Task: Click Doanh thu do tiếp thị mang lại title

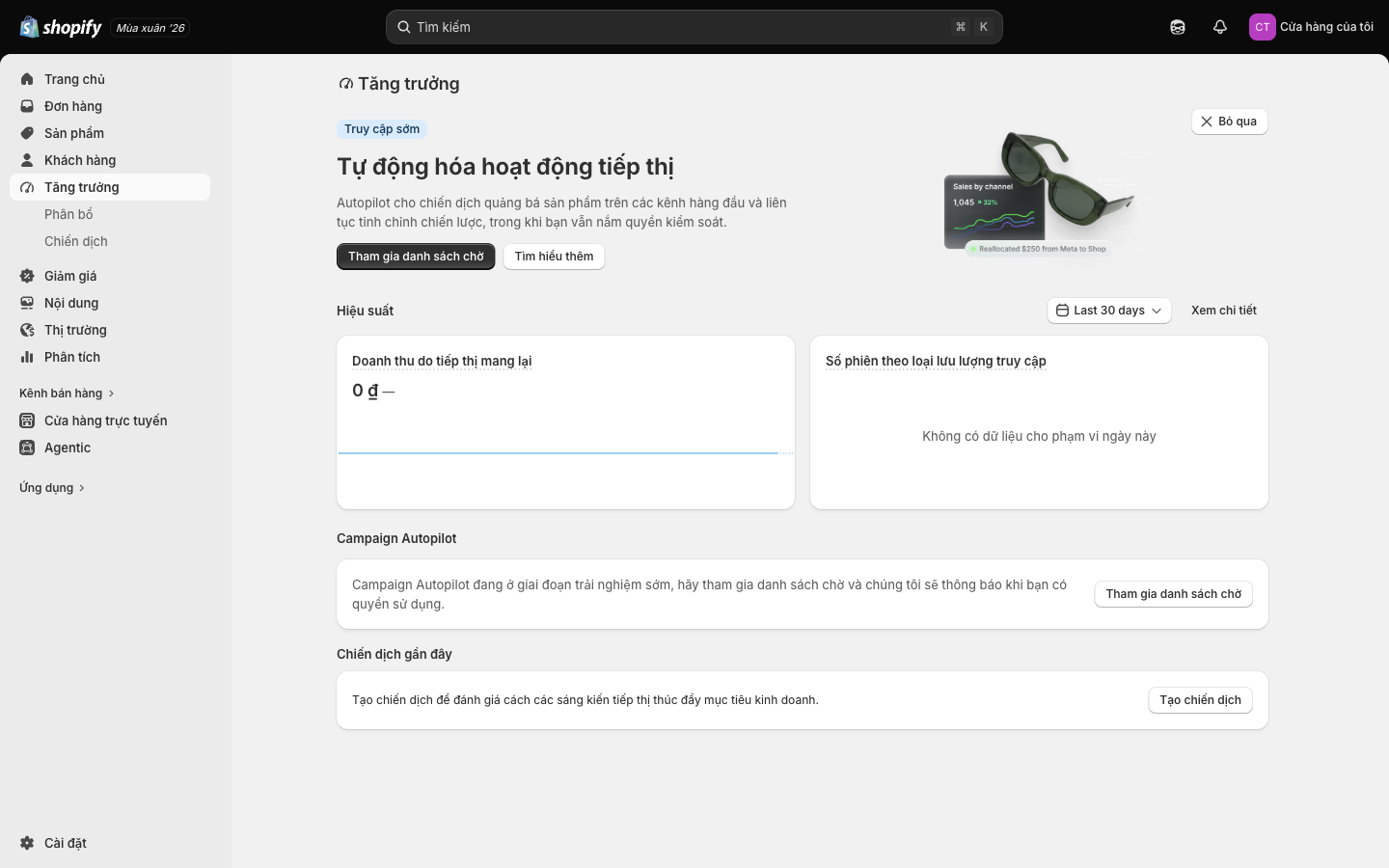Action: tap(442, 361)
